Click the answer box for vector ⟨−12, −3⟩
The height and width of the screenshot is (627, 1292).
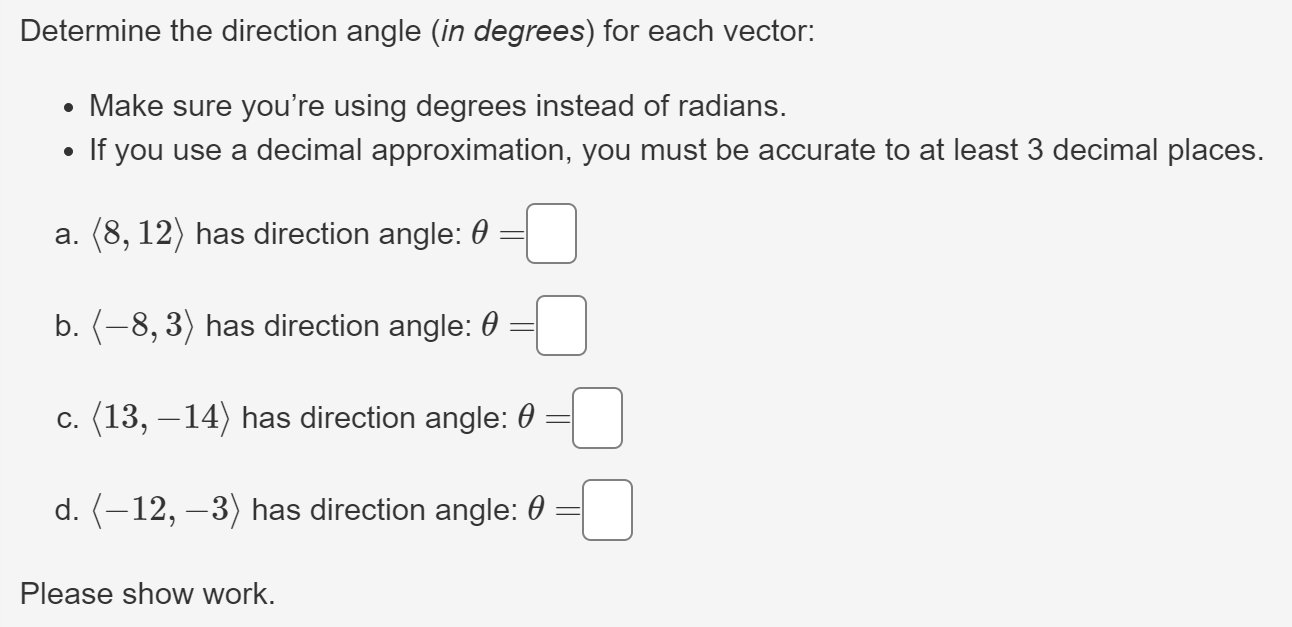click(x=607, y=510)
